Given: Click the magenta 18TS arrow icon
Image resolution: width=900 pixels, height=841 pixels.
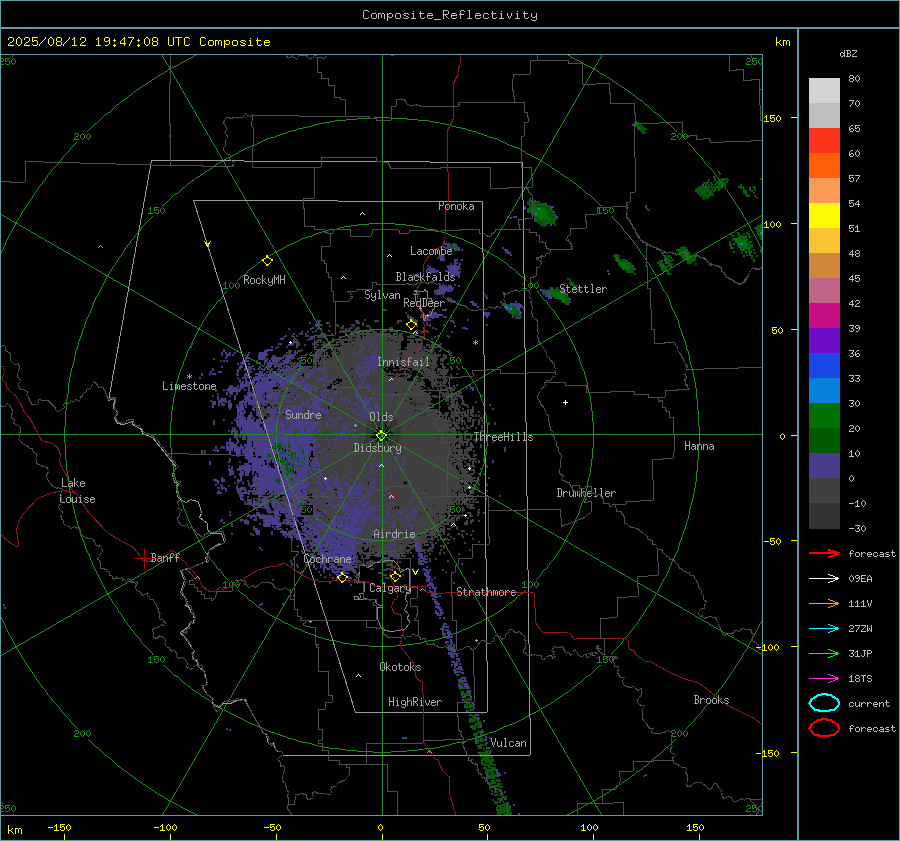Looking at the screenshot, I should click(824, 679).
